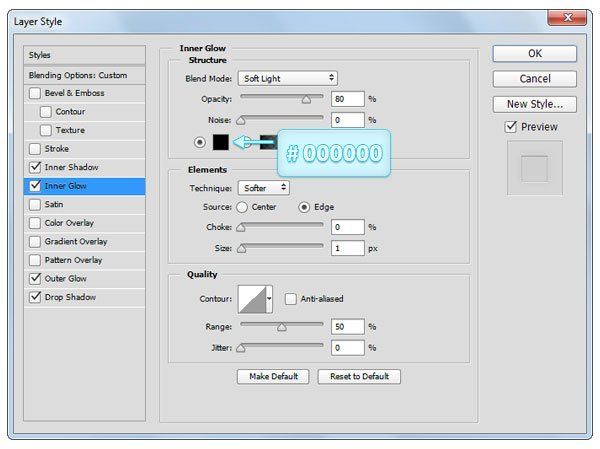The image size is (600, 449).
Task: Open the Technique Softer dropdown
Action: tap(264, 188)
